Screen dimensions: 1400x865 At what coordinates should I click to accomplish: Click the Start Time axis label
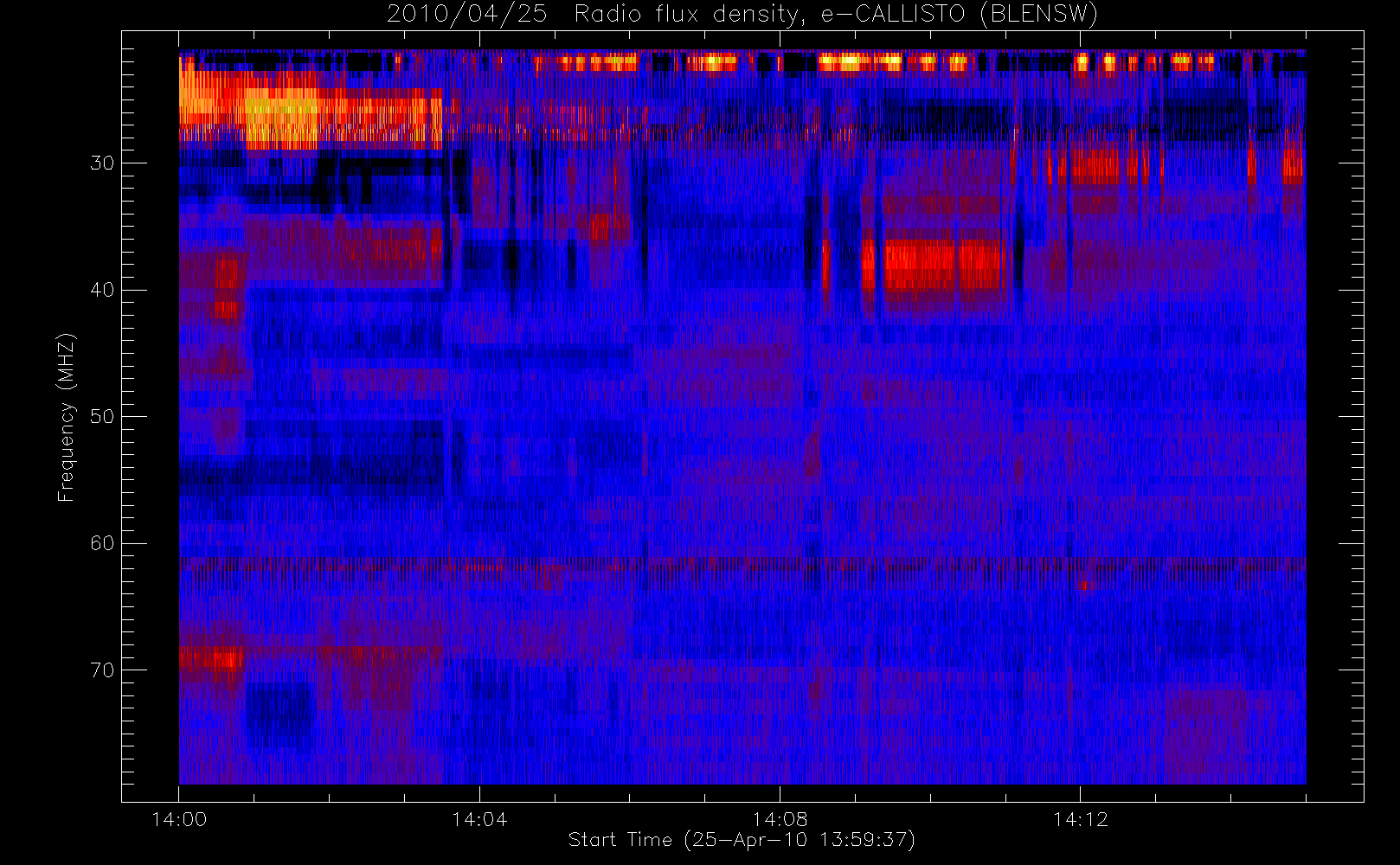coord(742,840)
